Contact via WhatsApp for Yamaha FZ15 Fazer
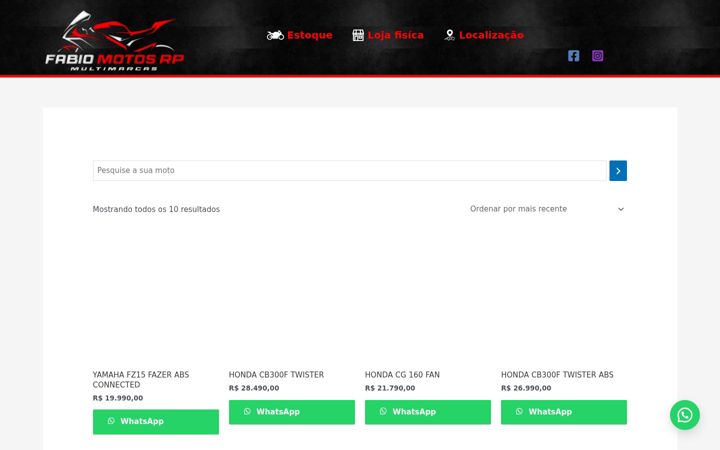 coord(156,422)
